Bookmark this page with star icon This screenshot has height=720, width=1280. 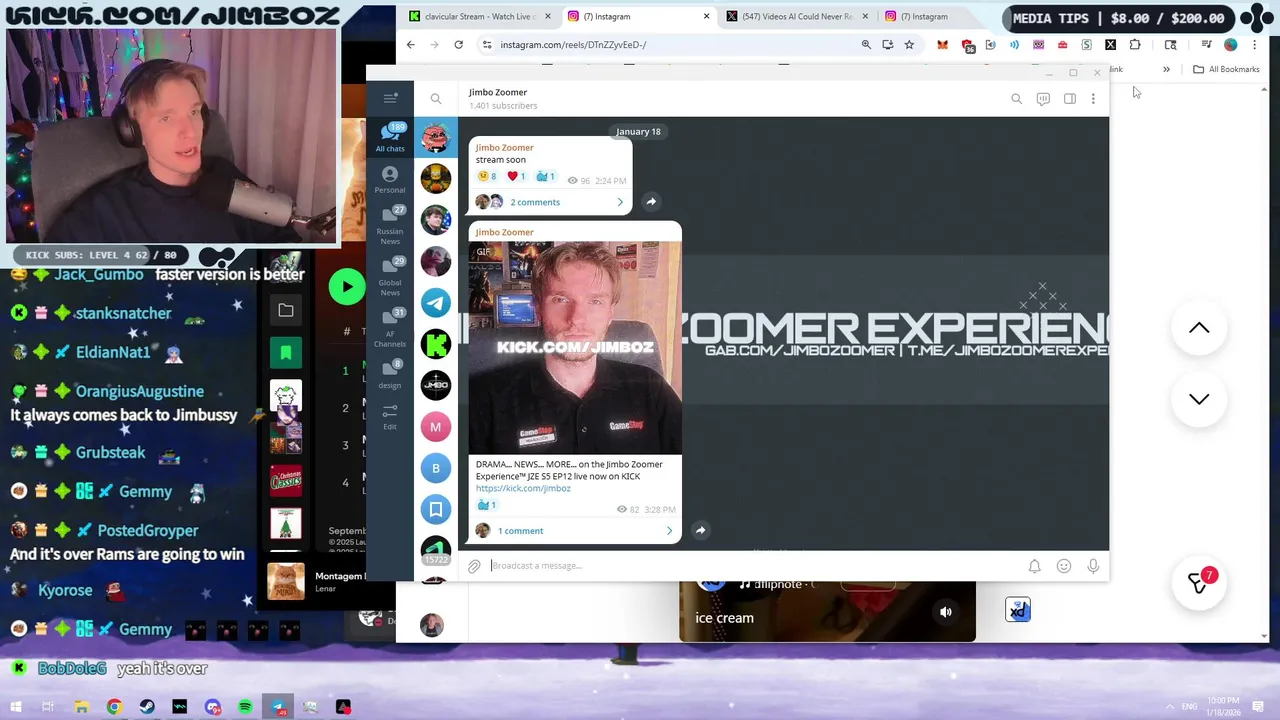909,44
